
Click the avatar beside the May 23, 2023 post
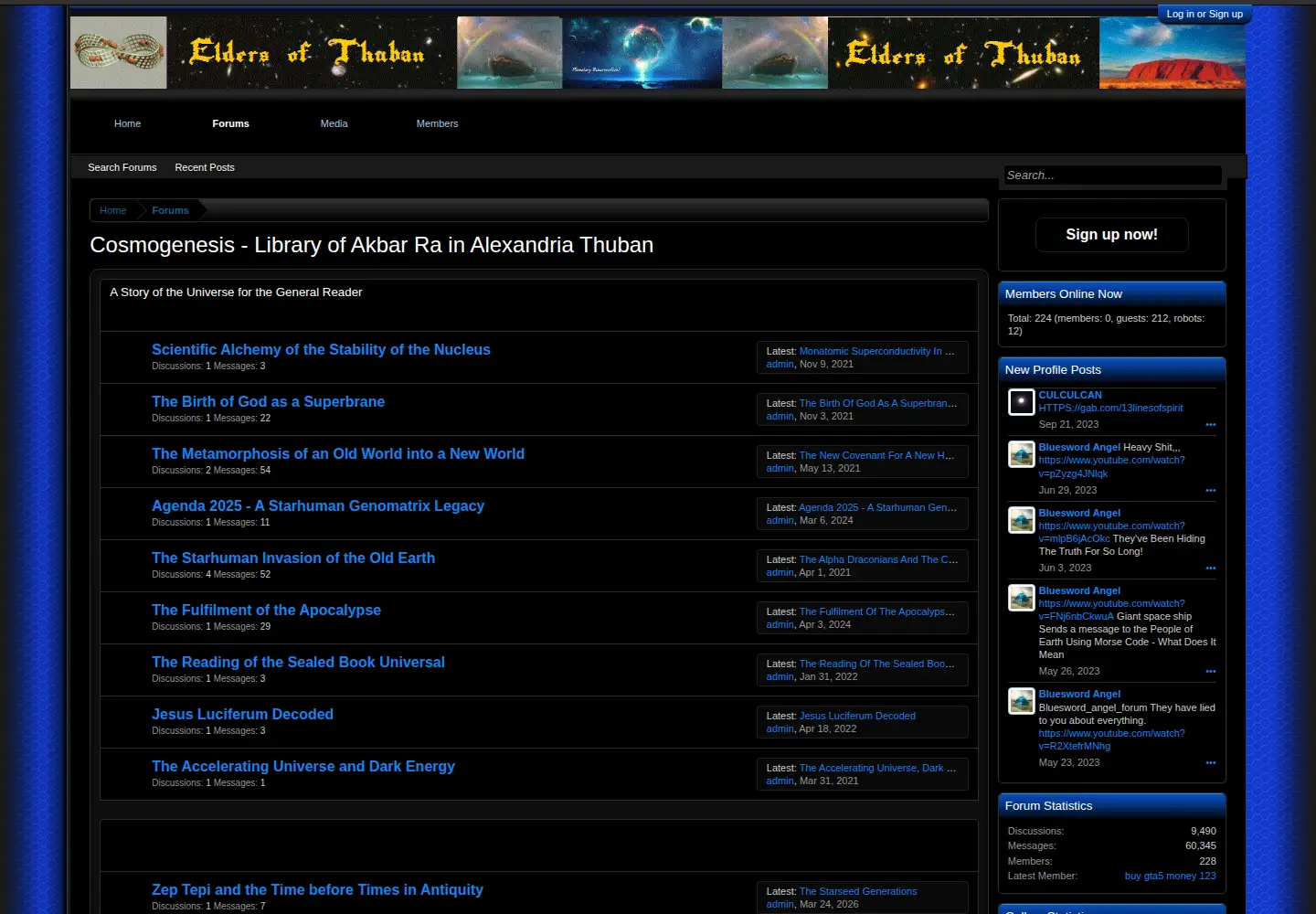coord(1021,700)
